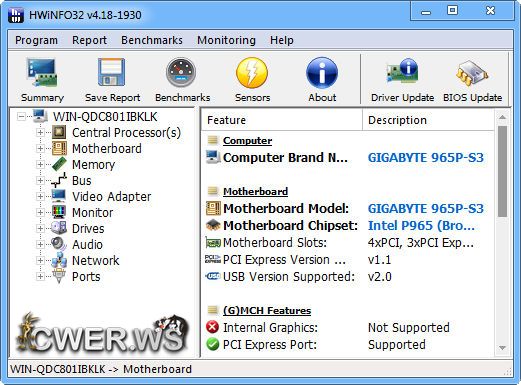
Task: Start Driver Update from toolbar
Action: point(402,71)
